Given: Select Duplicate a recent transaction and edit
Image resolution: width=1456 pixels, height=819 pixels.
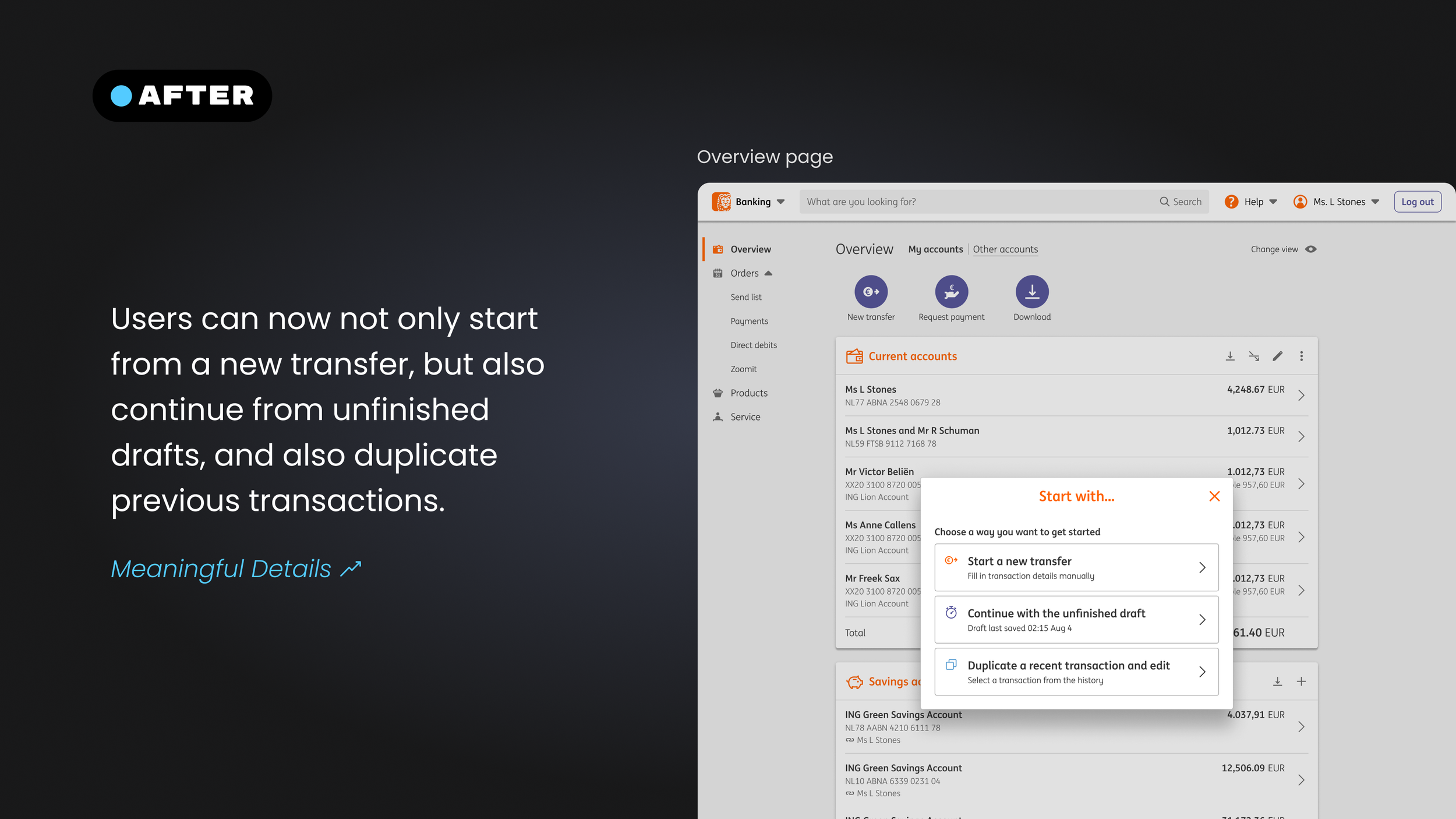Looking at the screenshot, I should 1076,672.
